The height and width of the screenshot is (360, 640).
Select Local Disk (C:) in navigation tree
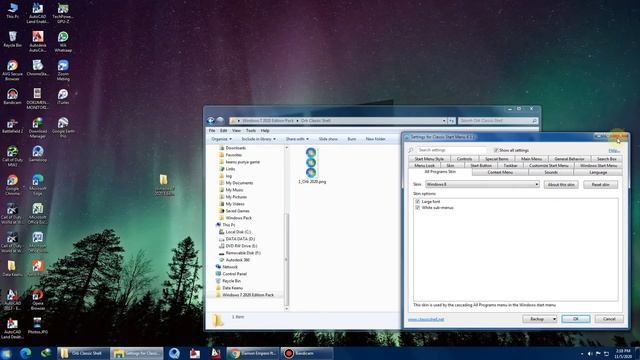pos(236,232)
